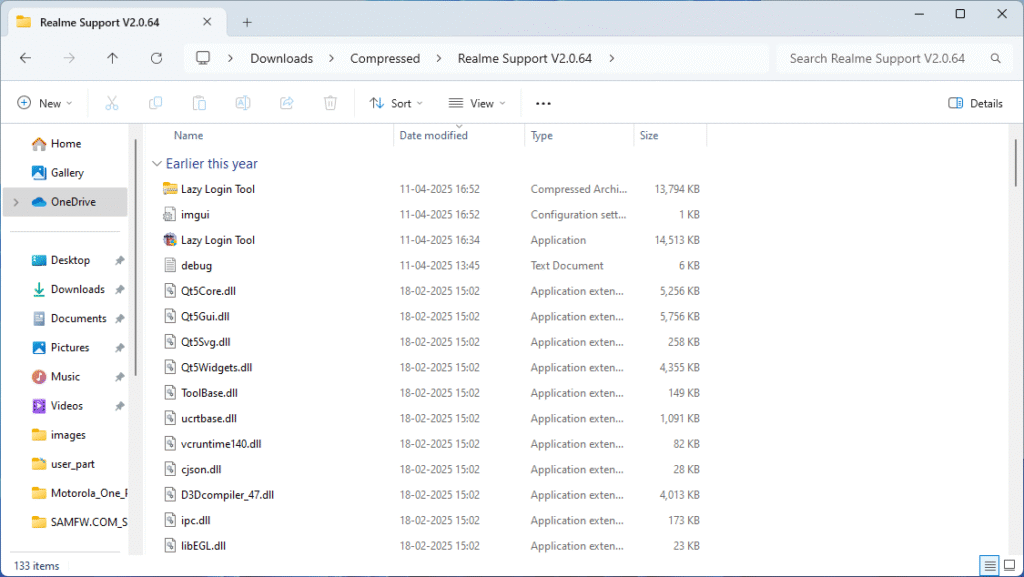1024x577 pixels.
Task: Click the Copy icon in toolbar
Action: point(155,103)
